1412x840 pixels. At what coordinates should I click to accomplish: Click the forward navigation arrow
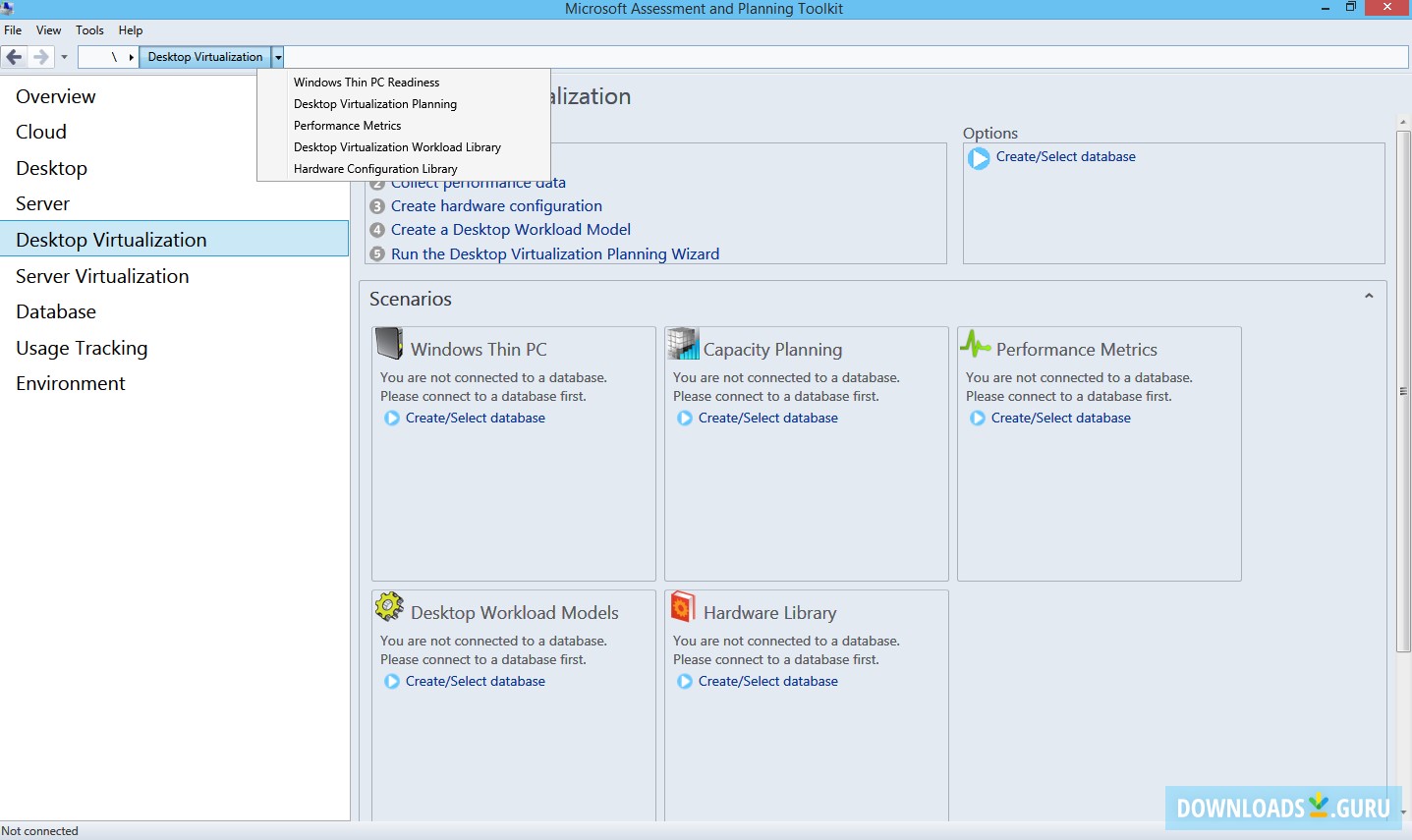(x=40, y=57)
